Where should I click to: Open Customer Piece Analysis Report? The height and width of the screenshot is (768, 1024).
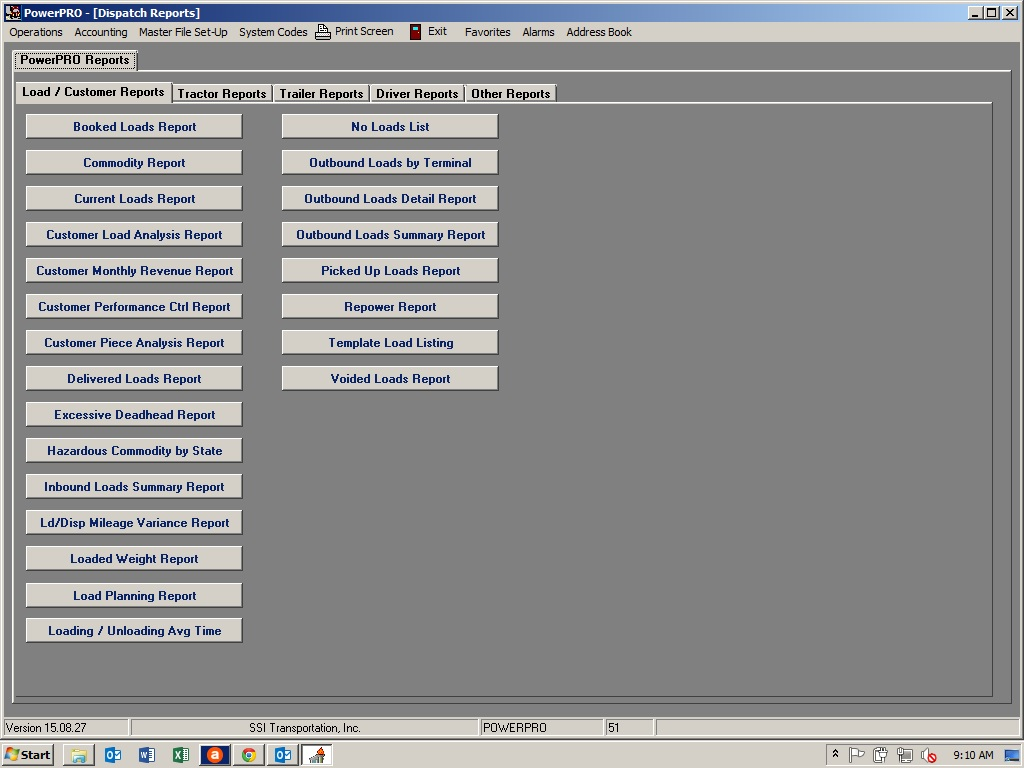click(x=135, y=342)
